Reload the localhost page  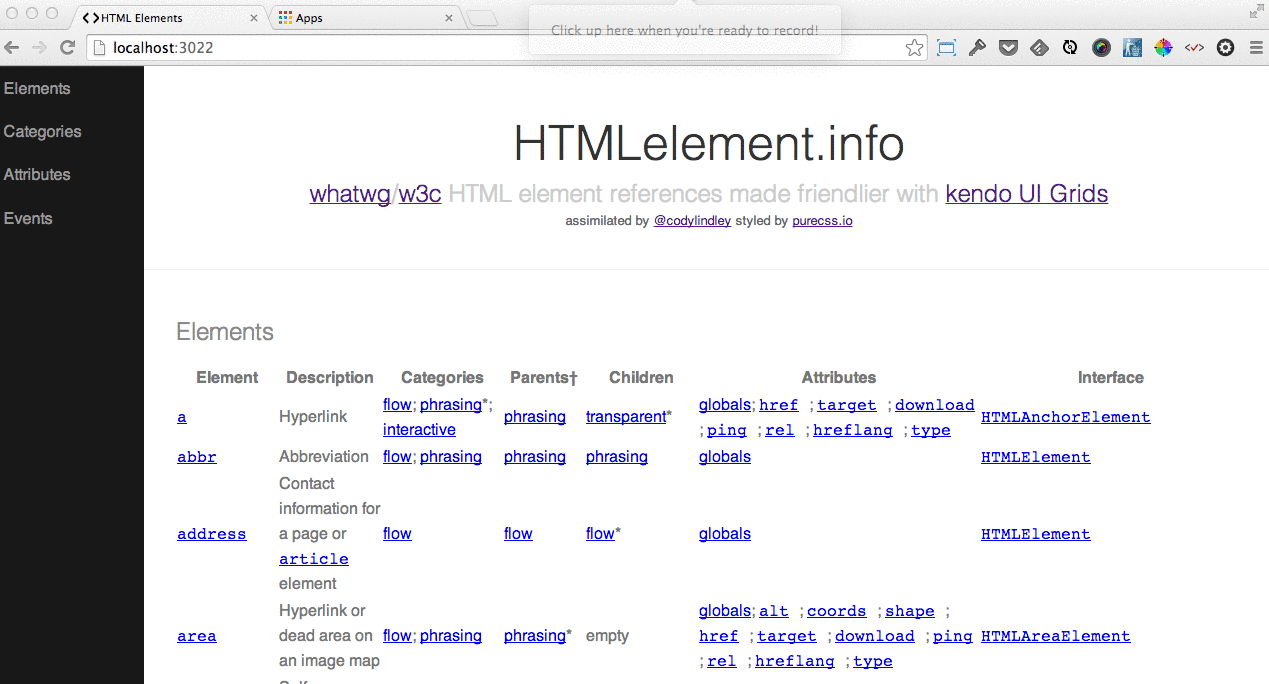pos(67,47)
